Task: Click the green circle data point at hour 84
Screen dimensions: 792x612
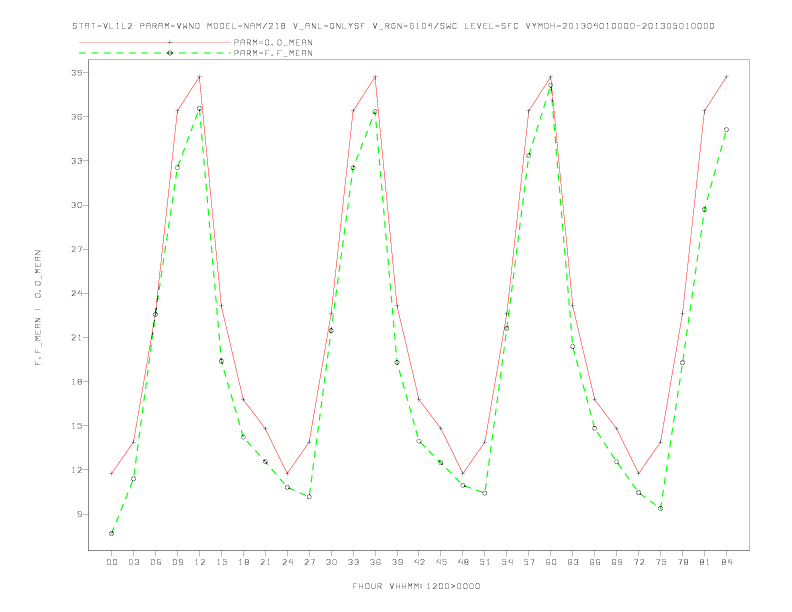Action: pos(727,130)
